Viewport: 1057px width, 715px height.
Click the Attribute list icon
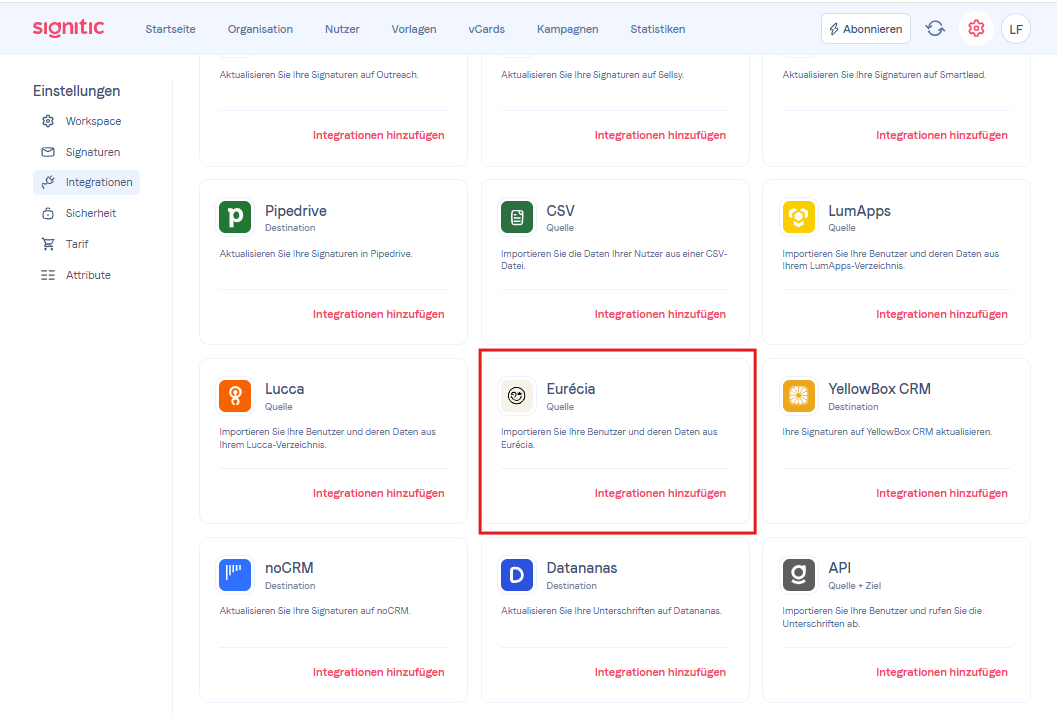(48, 275)
